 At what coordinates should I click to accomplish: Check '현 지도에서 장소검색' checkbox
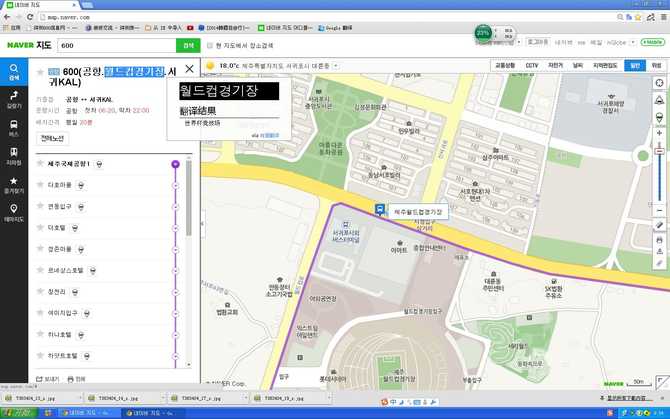click(210, 46)
